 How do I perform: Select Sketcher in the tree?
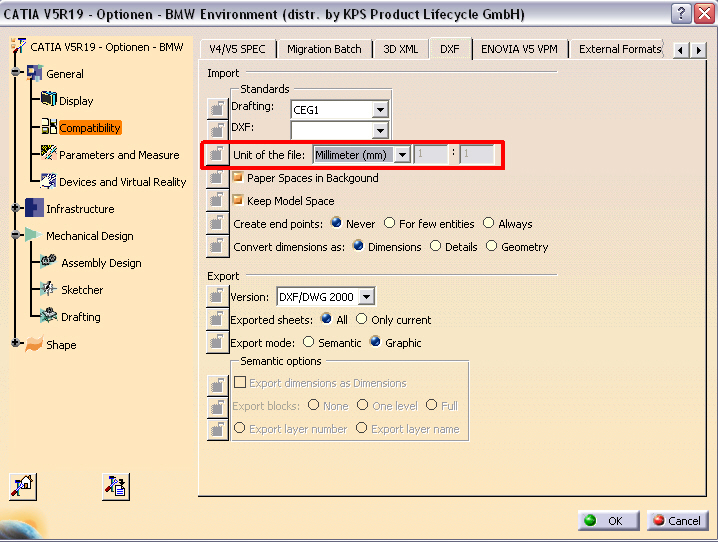tap(82, 290)
